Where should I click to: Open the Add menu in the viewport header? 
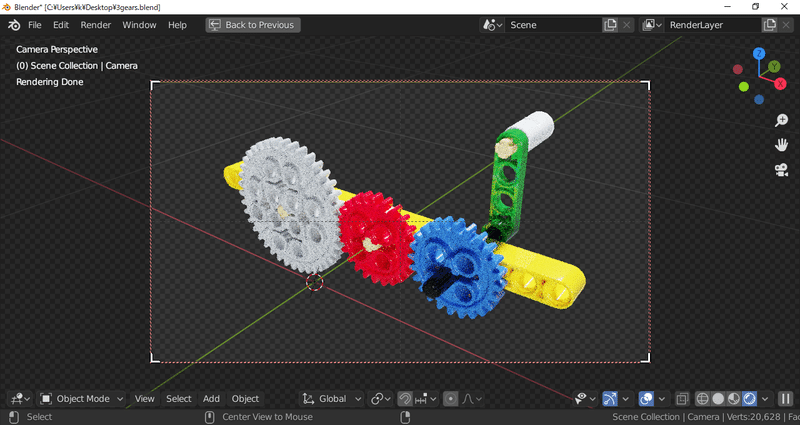pyautogui.click(x=211, y=399)
